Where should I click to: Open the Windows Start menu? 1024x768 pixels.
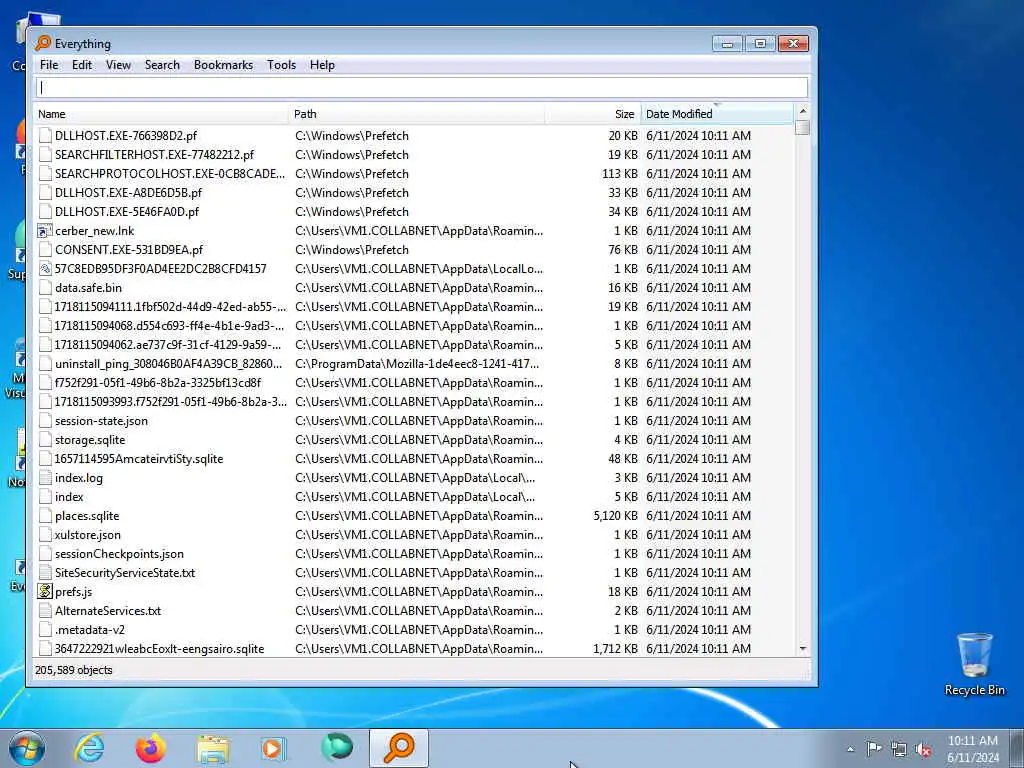click(27, 748)
